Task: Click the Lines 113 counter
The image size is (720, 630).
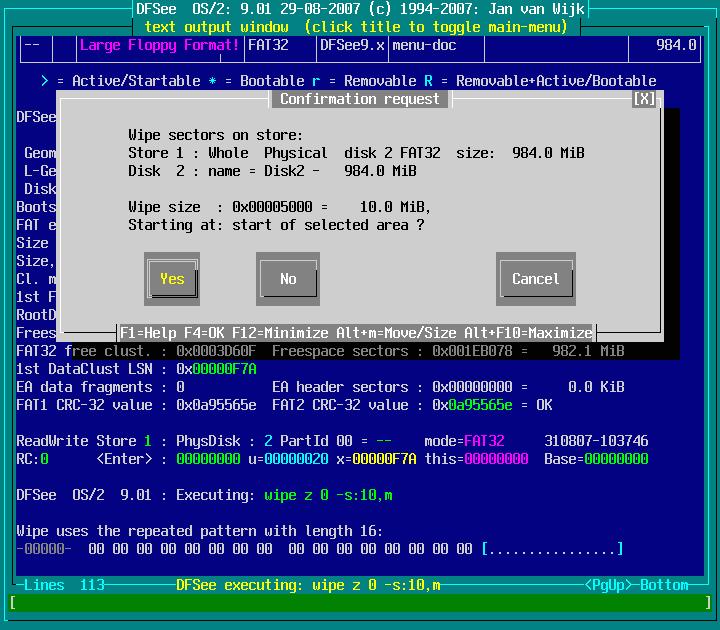Action: [x=64, y=585]
